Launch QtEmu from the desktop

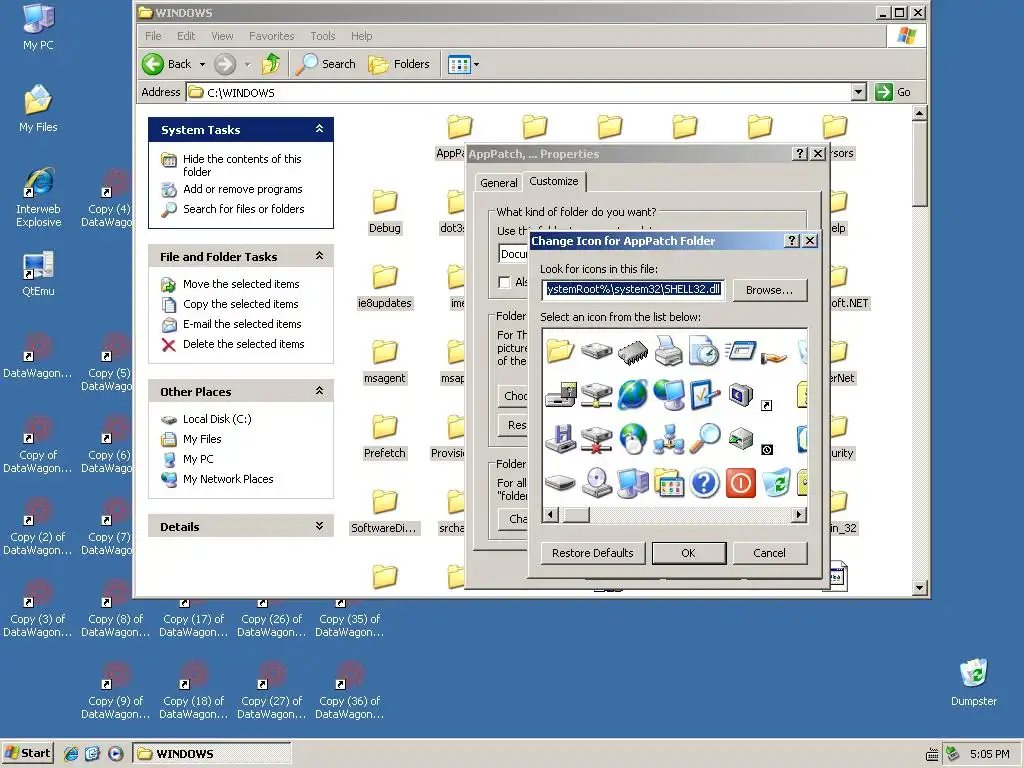pyautogui.click(x=38, y=274)
